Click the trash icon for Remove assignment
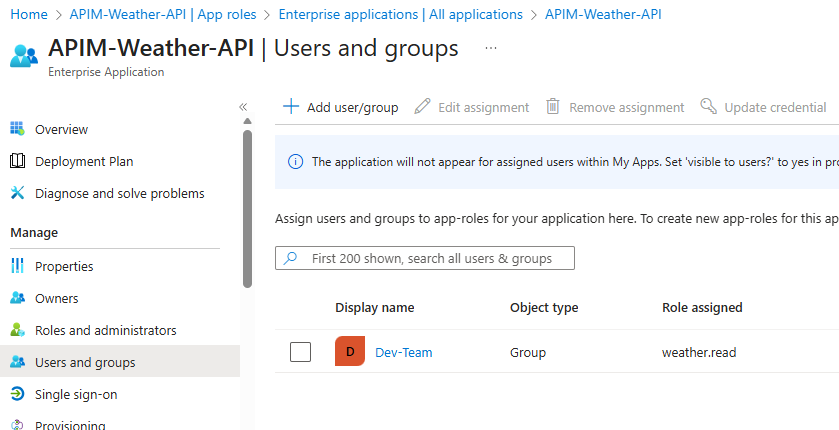Screen dimensions: 839x430 click(x=553, y=106)
